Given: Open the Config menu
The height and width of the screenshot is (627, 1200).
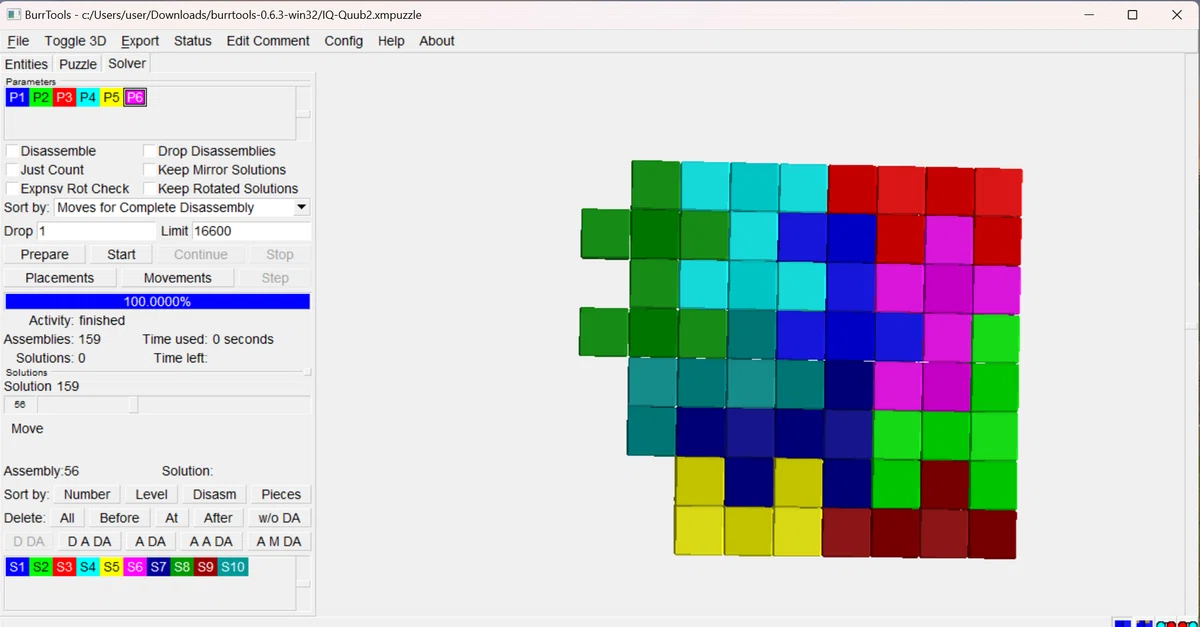Looking at the screenshot, I should point(344,41).
